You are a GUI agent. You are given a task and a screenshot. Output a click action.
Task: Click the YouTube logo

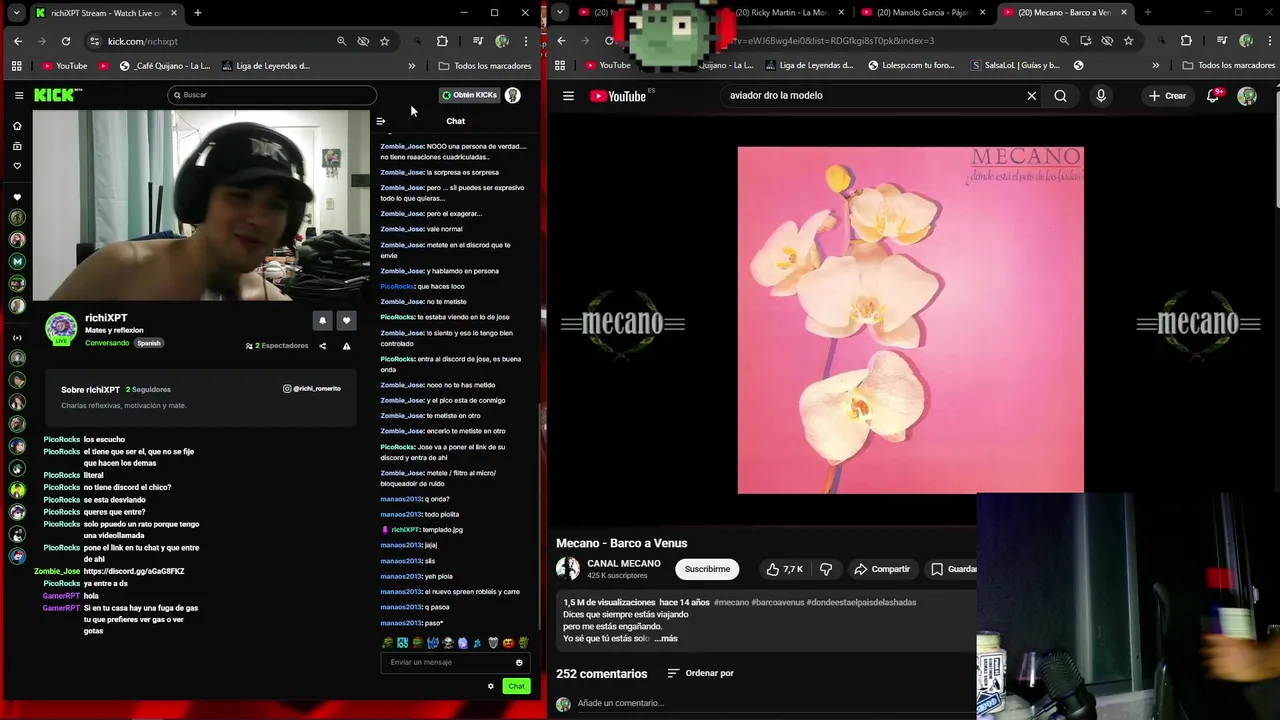click(x=618, y=96)
